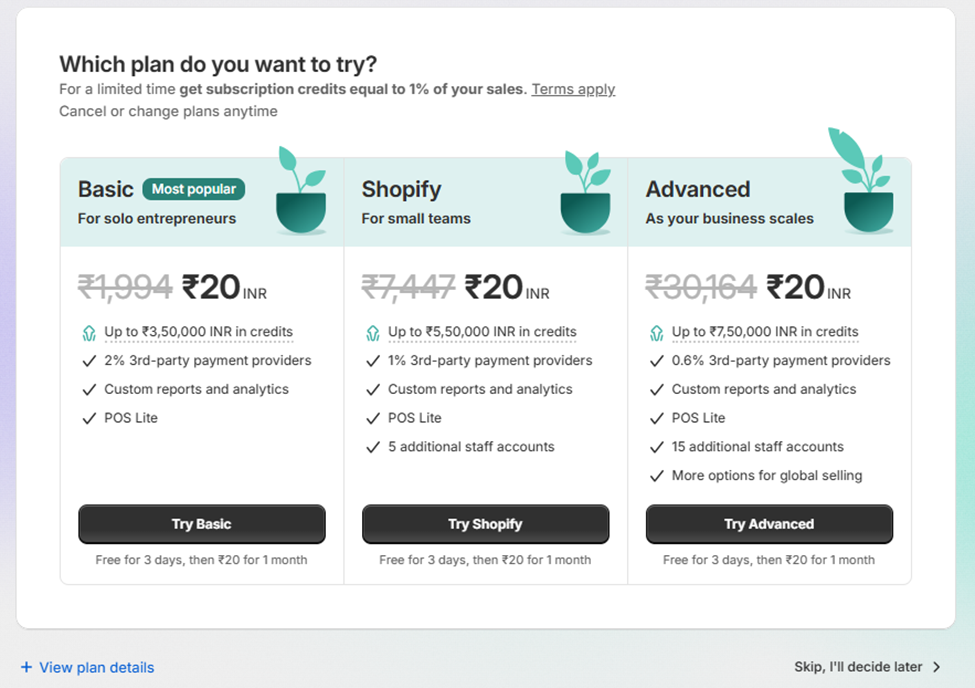Click the credits icon in Advanced plan
This screenshot has height=688, width=975.
point(657,333)
